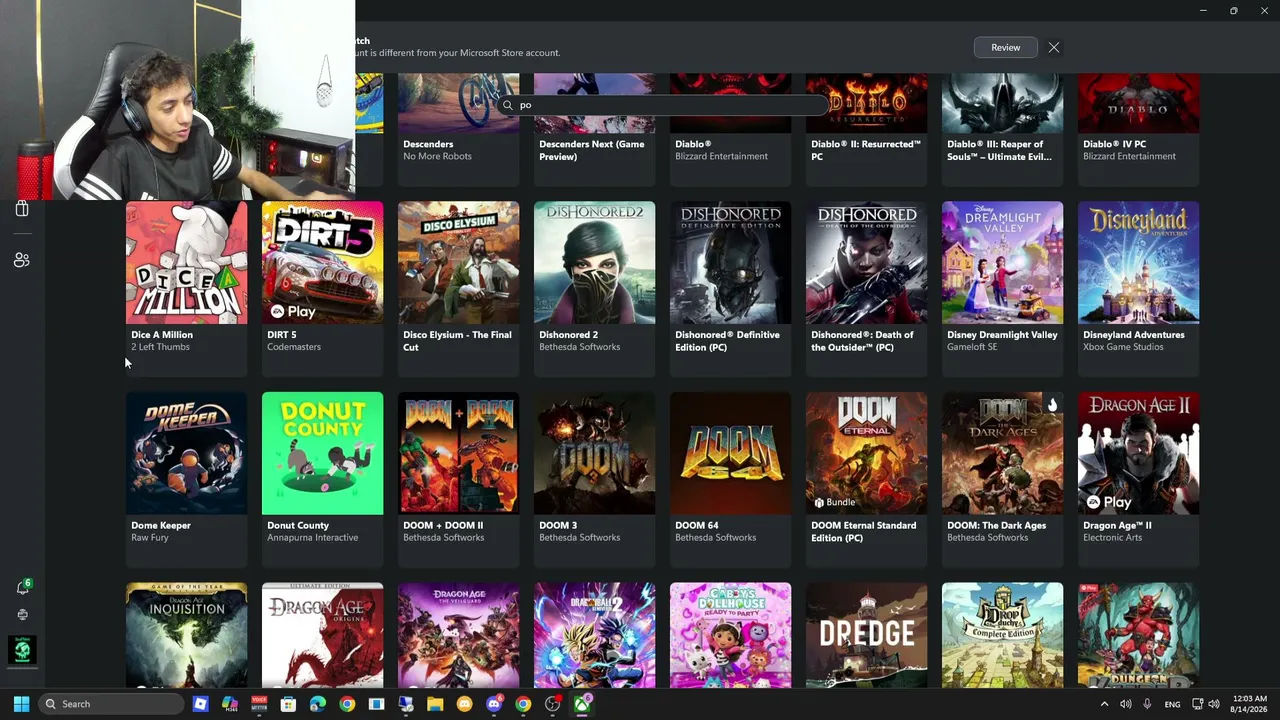The image size is (1280, 720).
Task: Open the Dungeon Keeper cover art
Action: [1138, 635]
